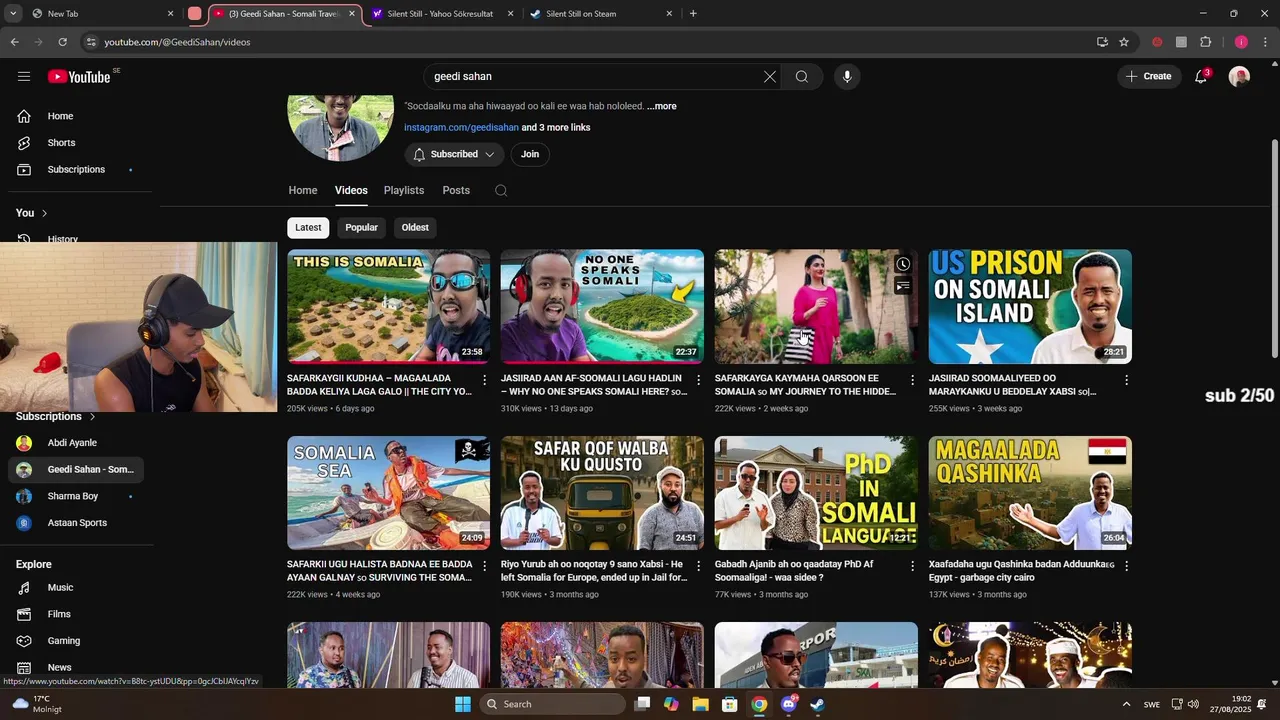
Task: Select the Oldest sort chip
Action: click(x=415, y=227)
